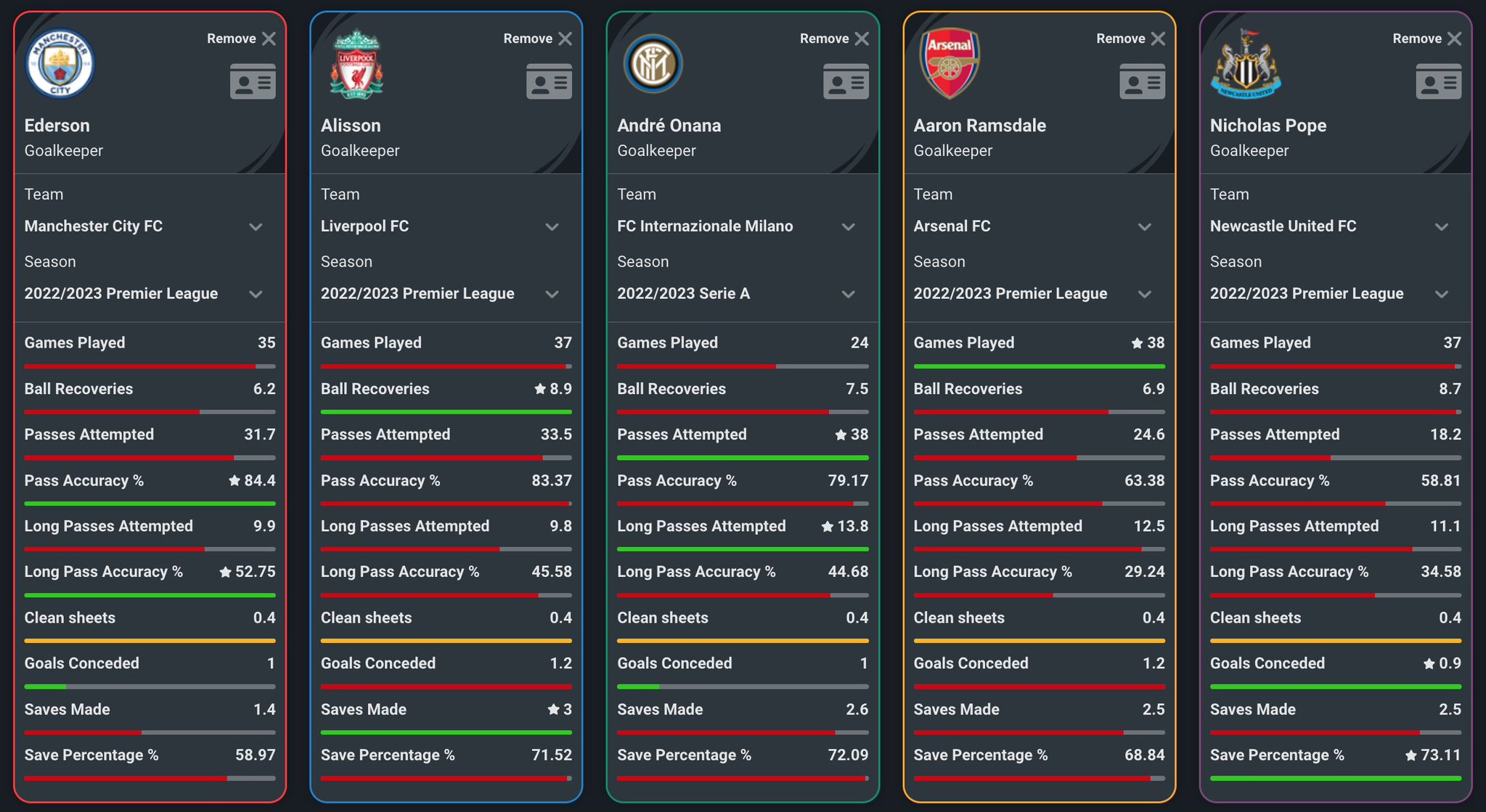Click the Liverpool club crest

click(x=356, y=64)
